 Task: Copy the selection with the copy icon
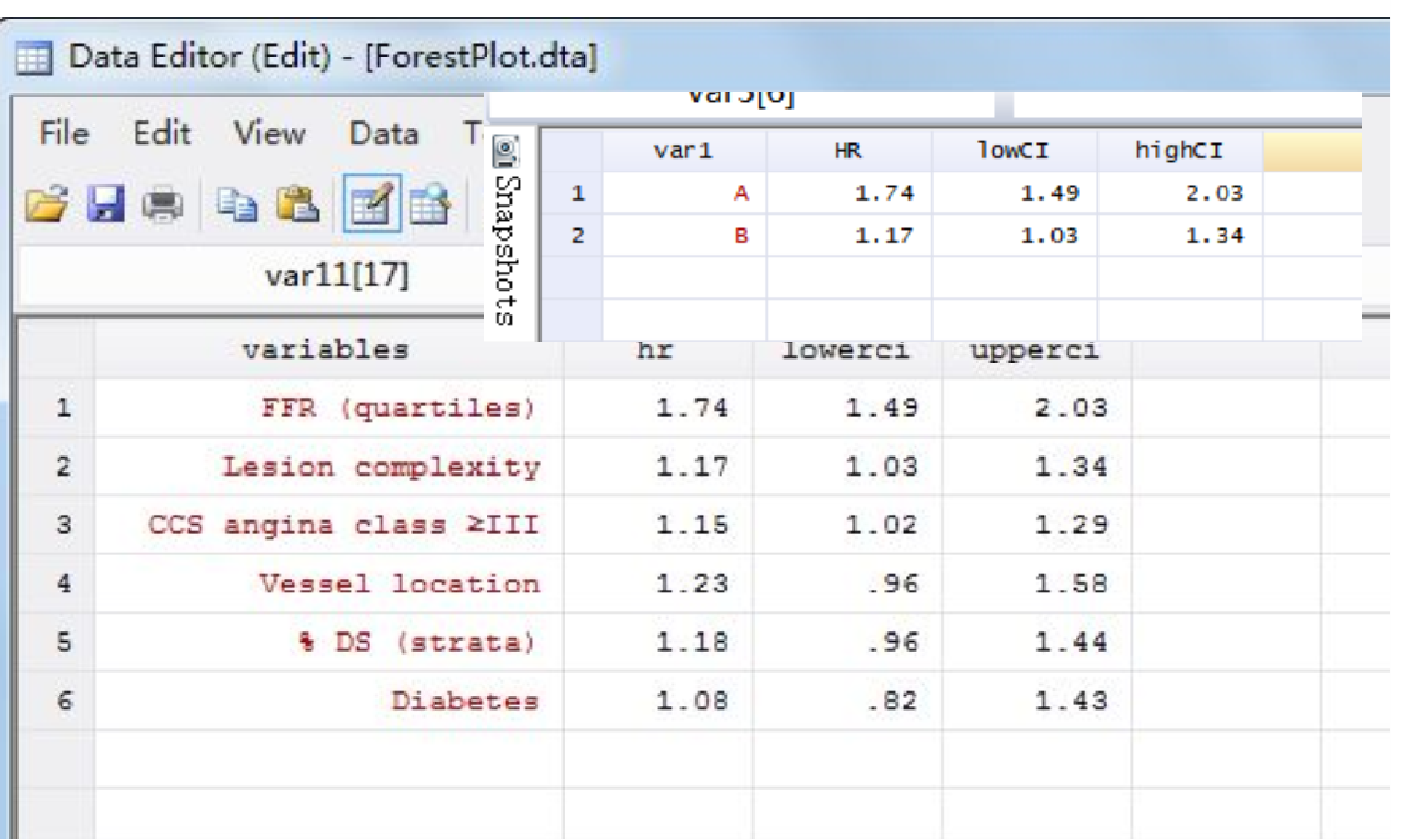(236, 202)
